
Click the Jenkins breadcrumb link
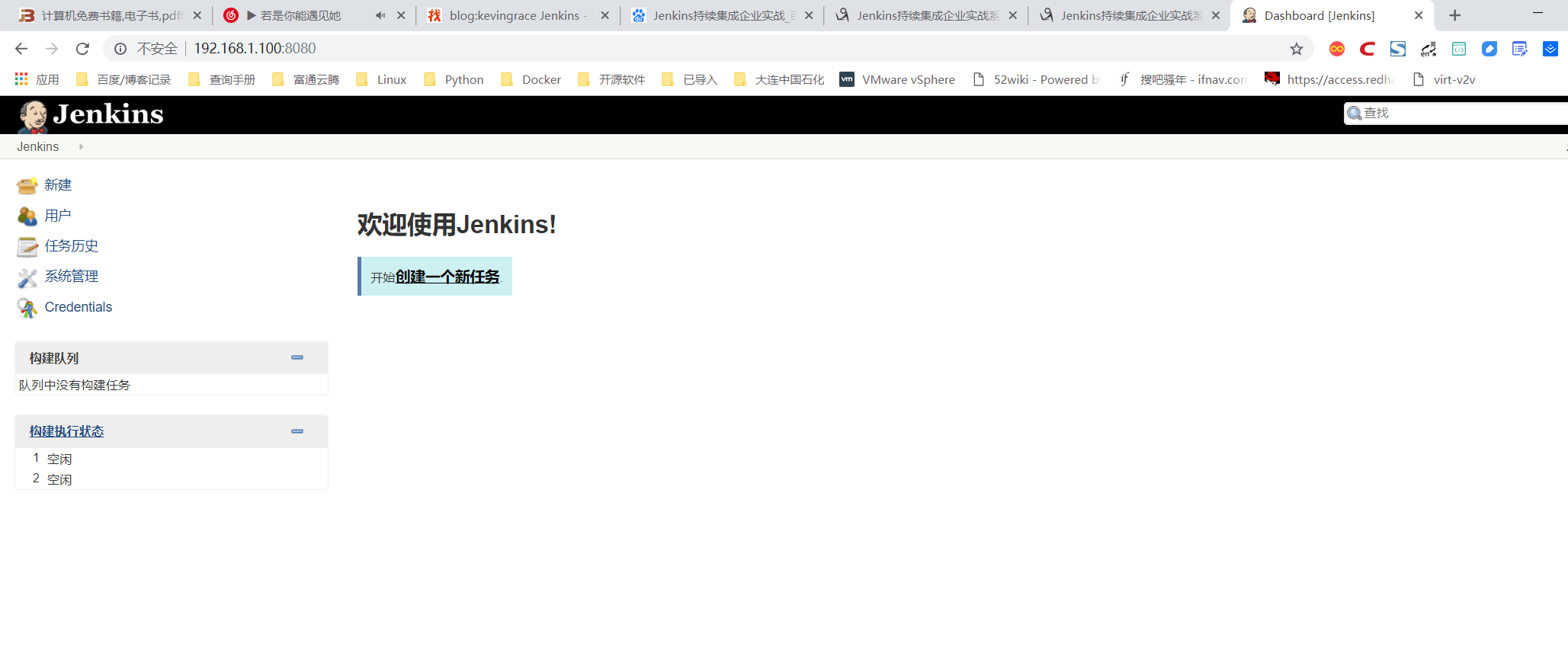pyautogui.click(x=38, y=146)
